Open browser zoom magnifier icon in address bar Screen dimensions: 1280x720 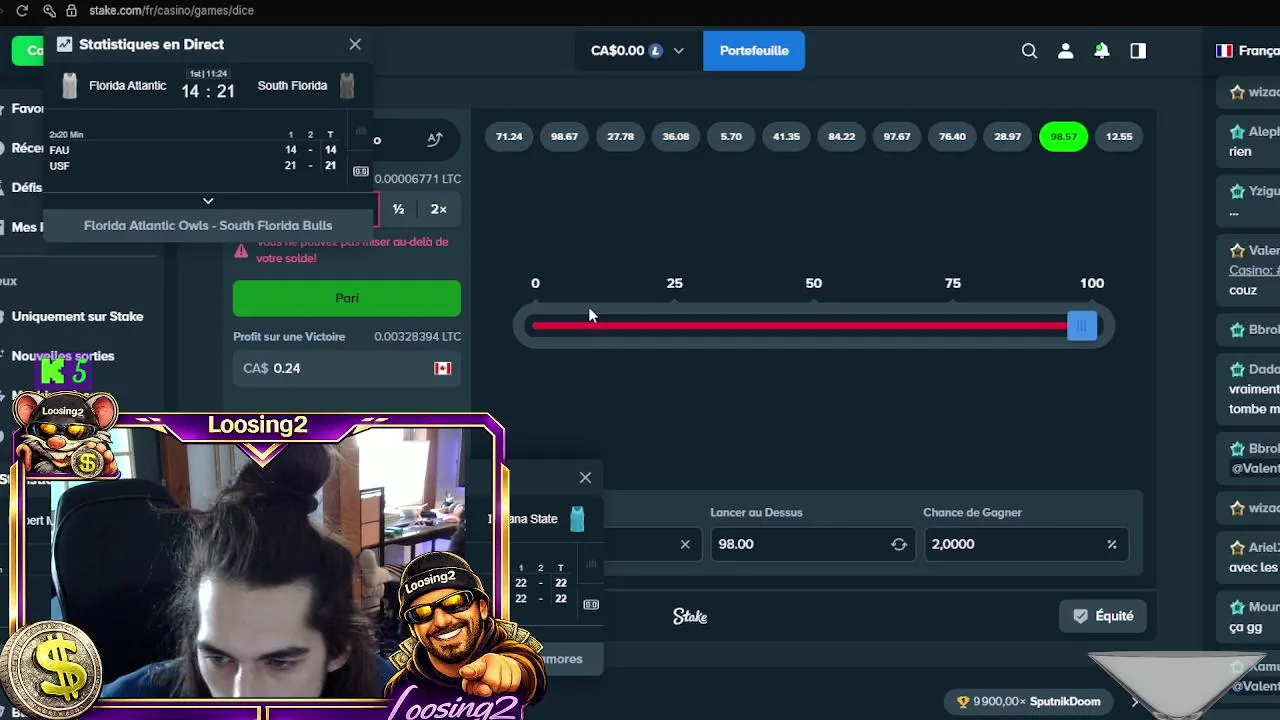pos(49,10)
